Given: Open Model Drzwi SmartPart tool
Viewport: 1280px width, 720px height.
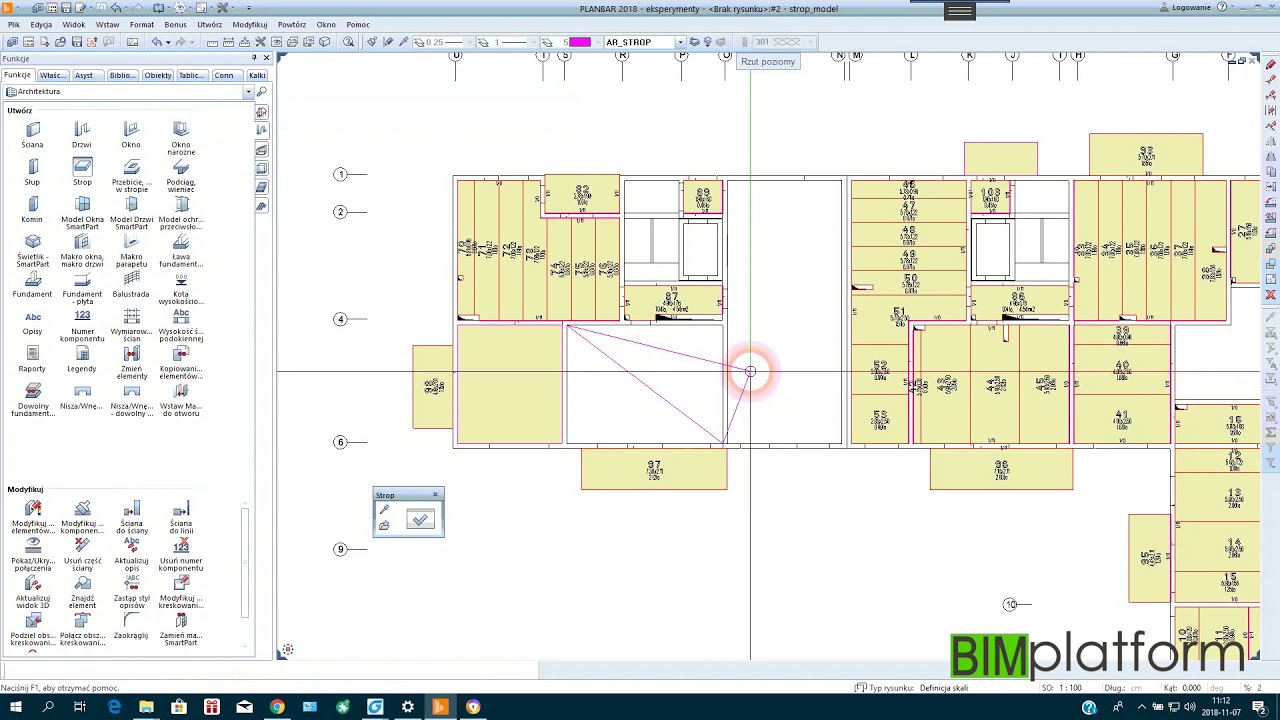Looking at the screenshot, I should pyautogui.click(x=131, y=213).
